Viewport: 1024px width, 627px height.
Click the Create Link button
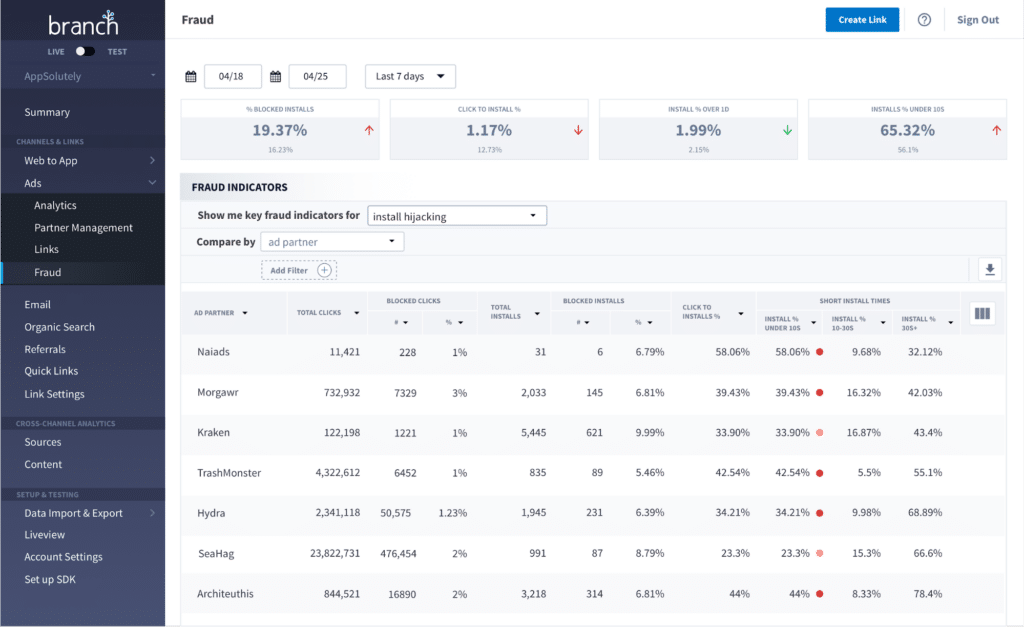(x=862, y=19)
